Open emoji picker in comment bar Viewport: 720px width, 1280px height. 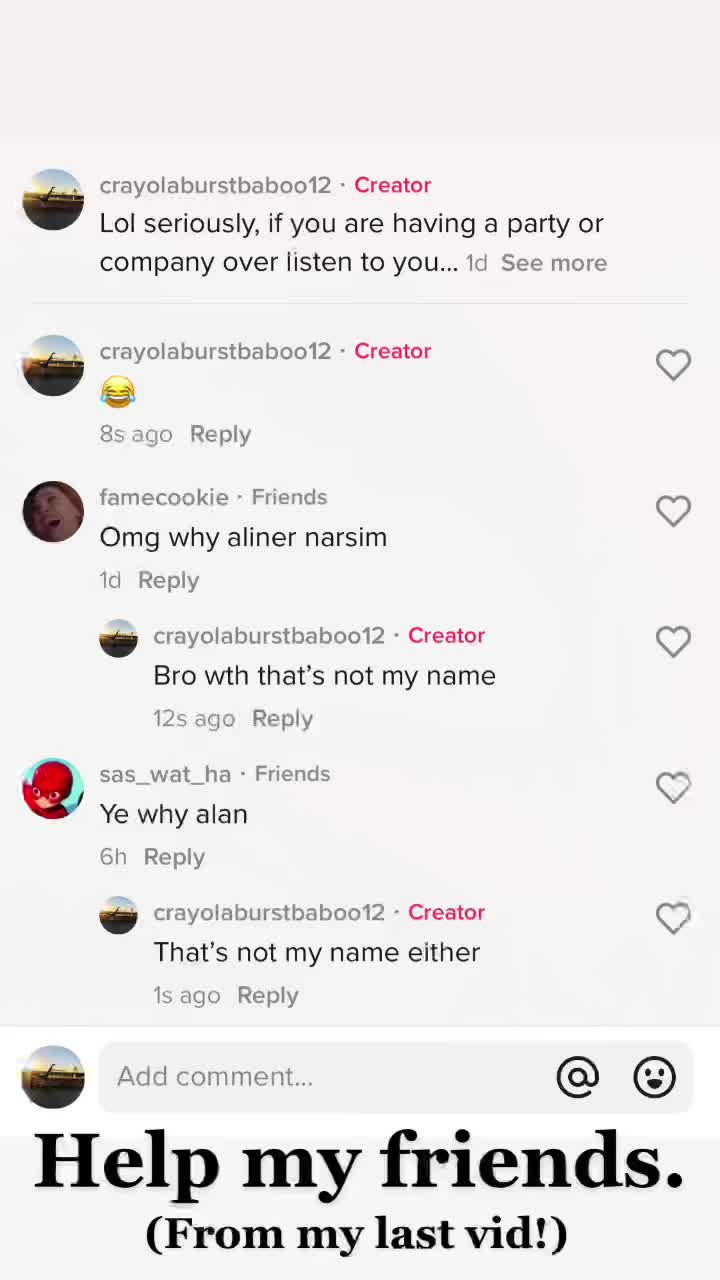655,1077
